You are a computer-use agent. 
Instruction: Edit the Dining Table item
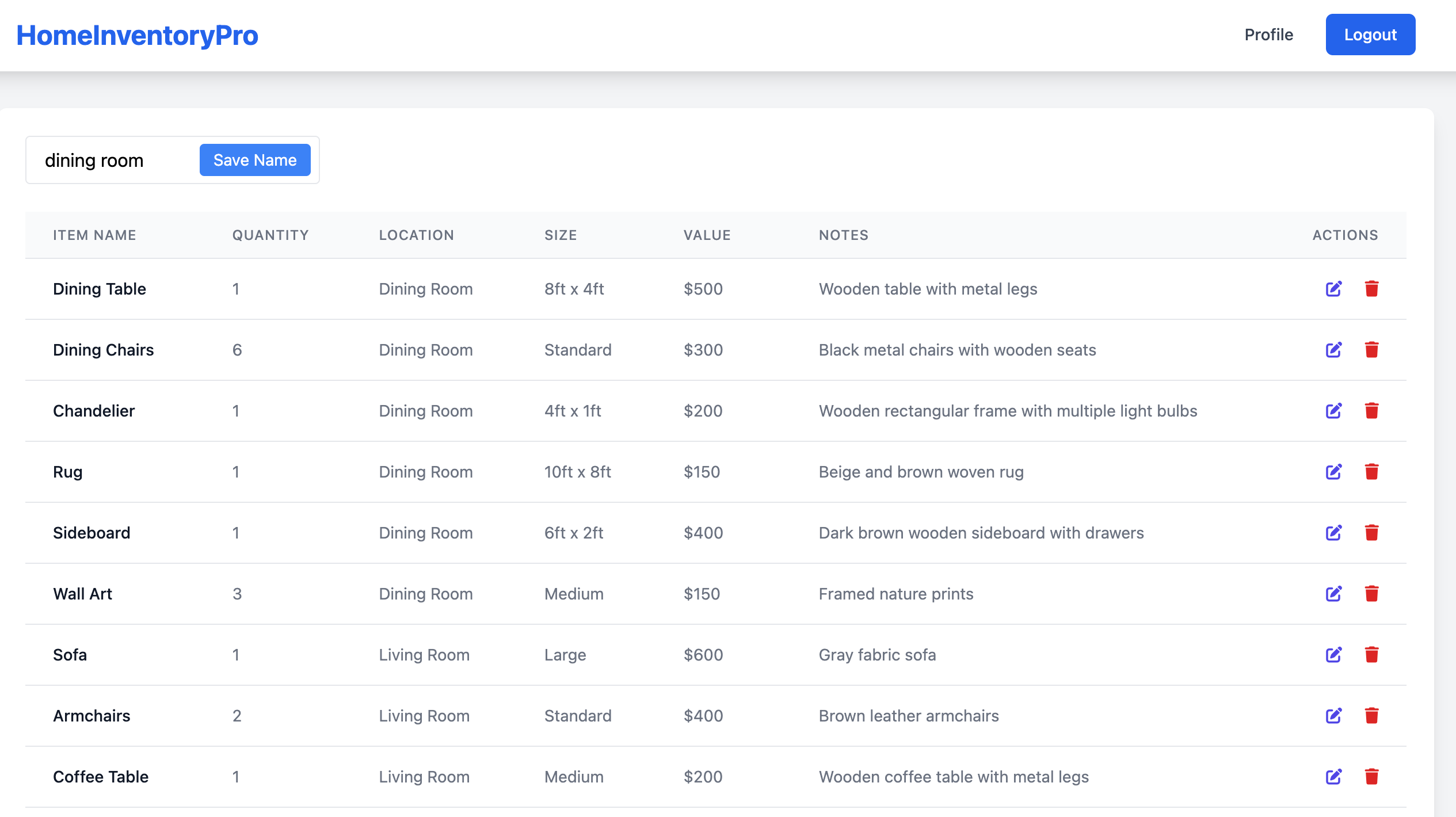1333,289
